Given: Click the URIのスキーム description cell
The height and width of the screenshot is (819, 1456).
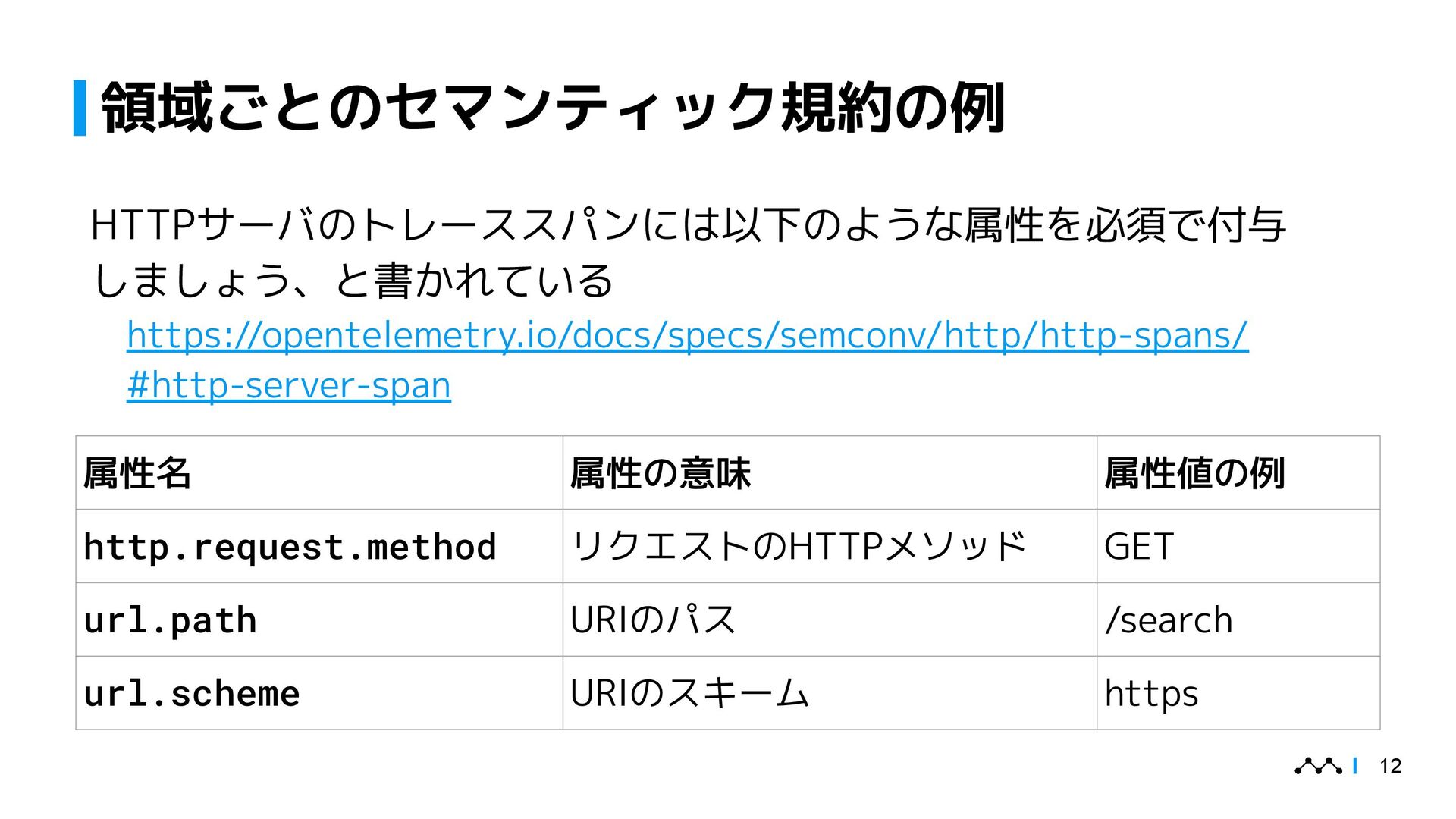Looking at the screenshot, I should (x=830, y=693).
